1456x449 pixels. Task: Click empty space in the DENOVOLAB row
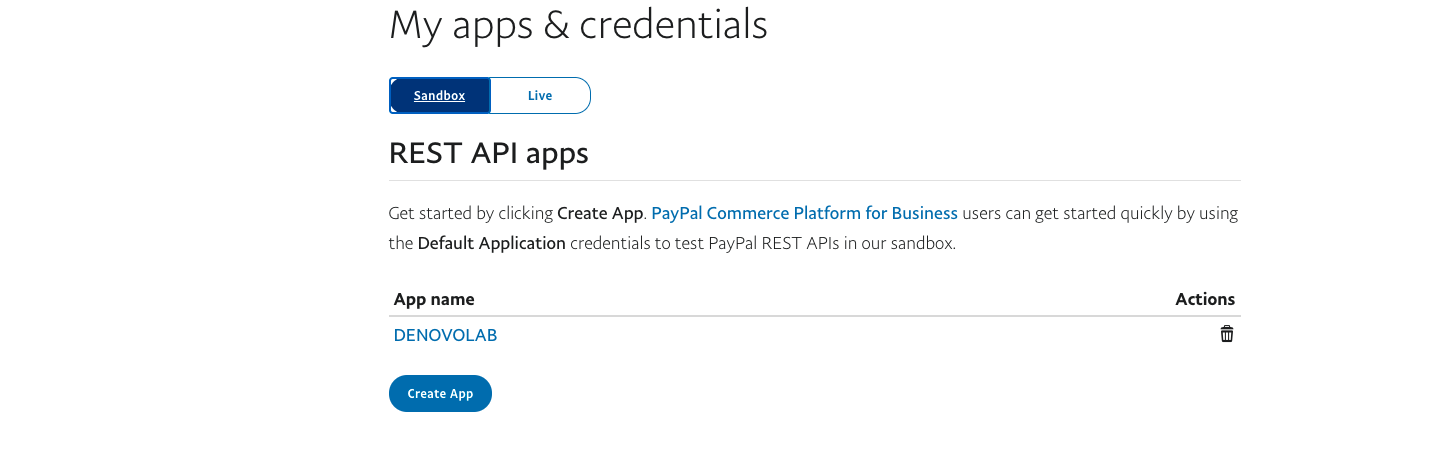[x=850, y=335]
